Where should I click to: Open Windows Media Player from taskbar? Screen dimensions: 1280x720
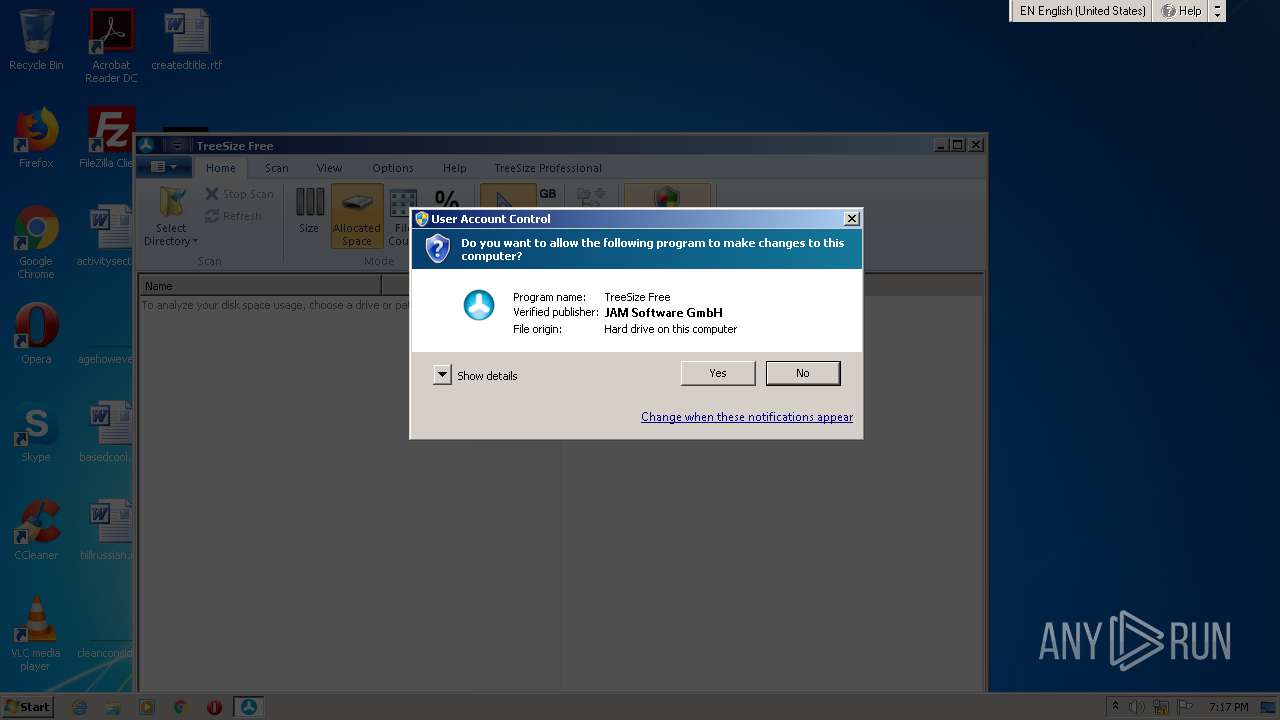tap(147, 707)
